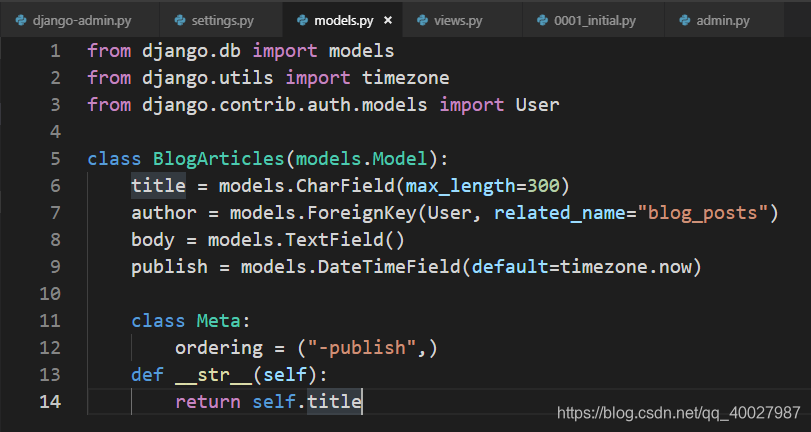Click the word 'timezone' on line 2

406,78
